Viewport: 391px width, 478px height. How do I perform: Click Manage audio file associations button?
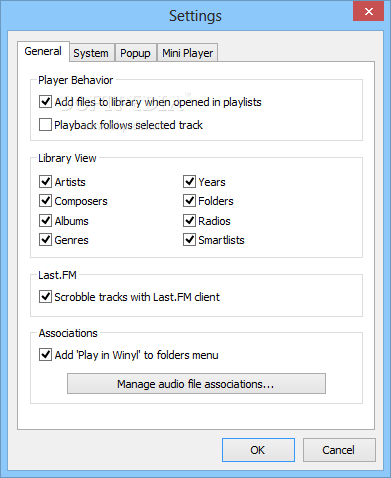coord(196,384)
